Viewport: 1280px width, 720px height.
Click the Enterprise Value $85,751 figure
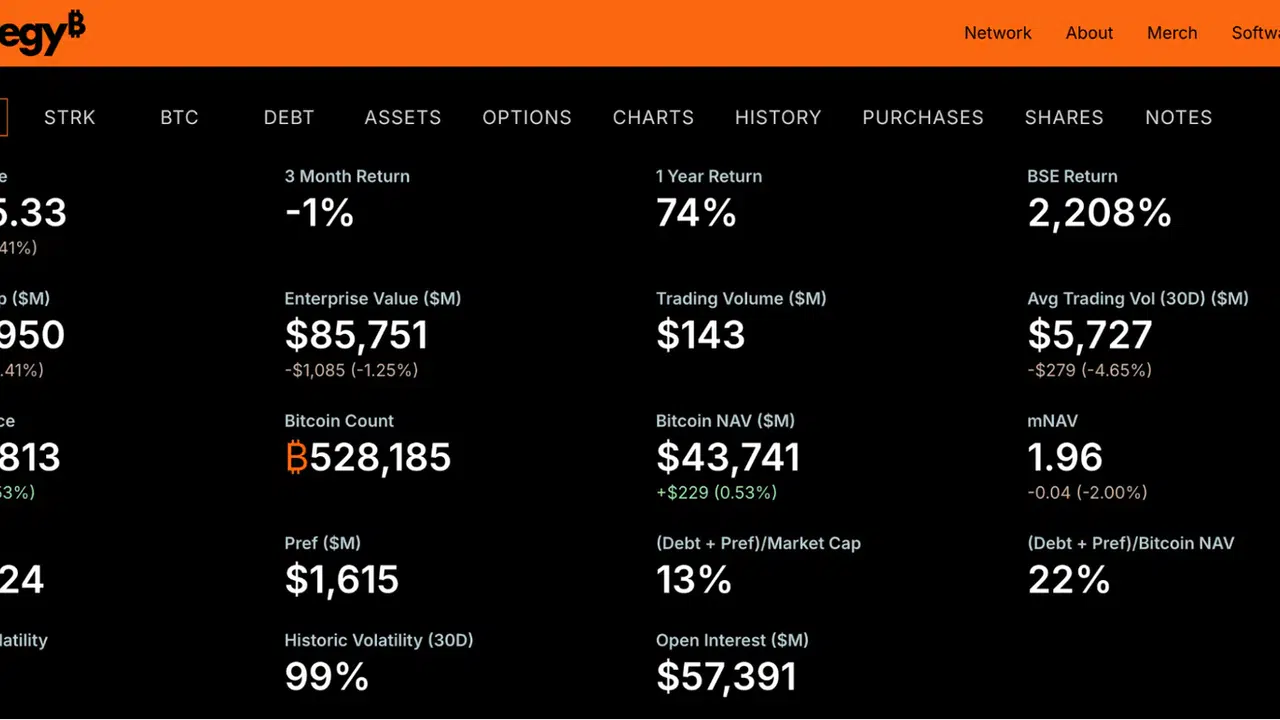pos(357,335)
